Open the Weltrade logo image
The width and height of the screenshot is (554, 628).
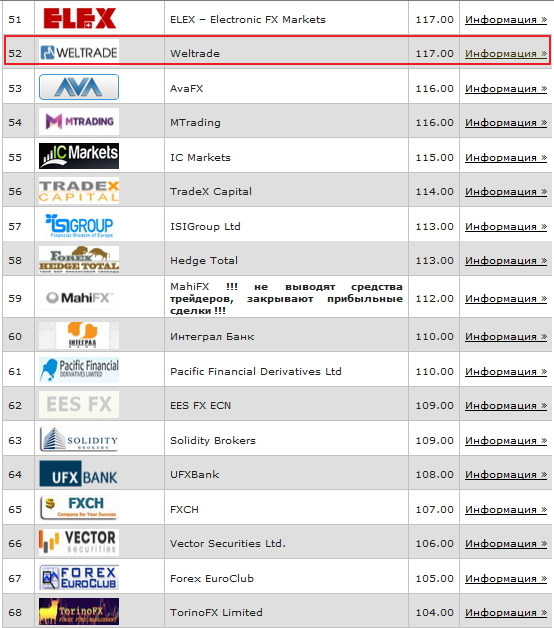[79, 52]
